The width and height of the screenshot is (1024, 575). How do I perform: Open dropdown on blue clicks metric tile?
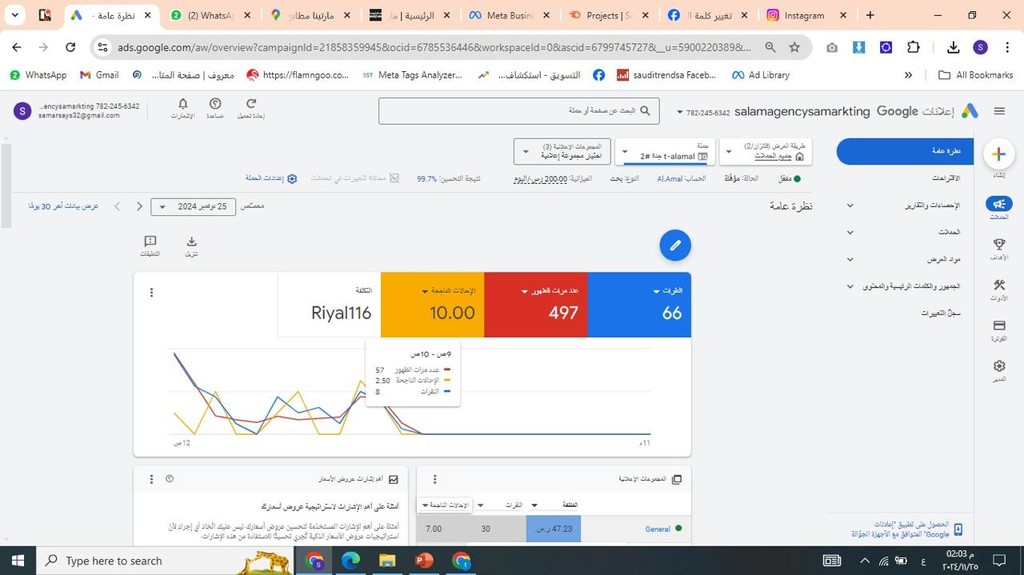[656, 291]
